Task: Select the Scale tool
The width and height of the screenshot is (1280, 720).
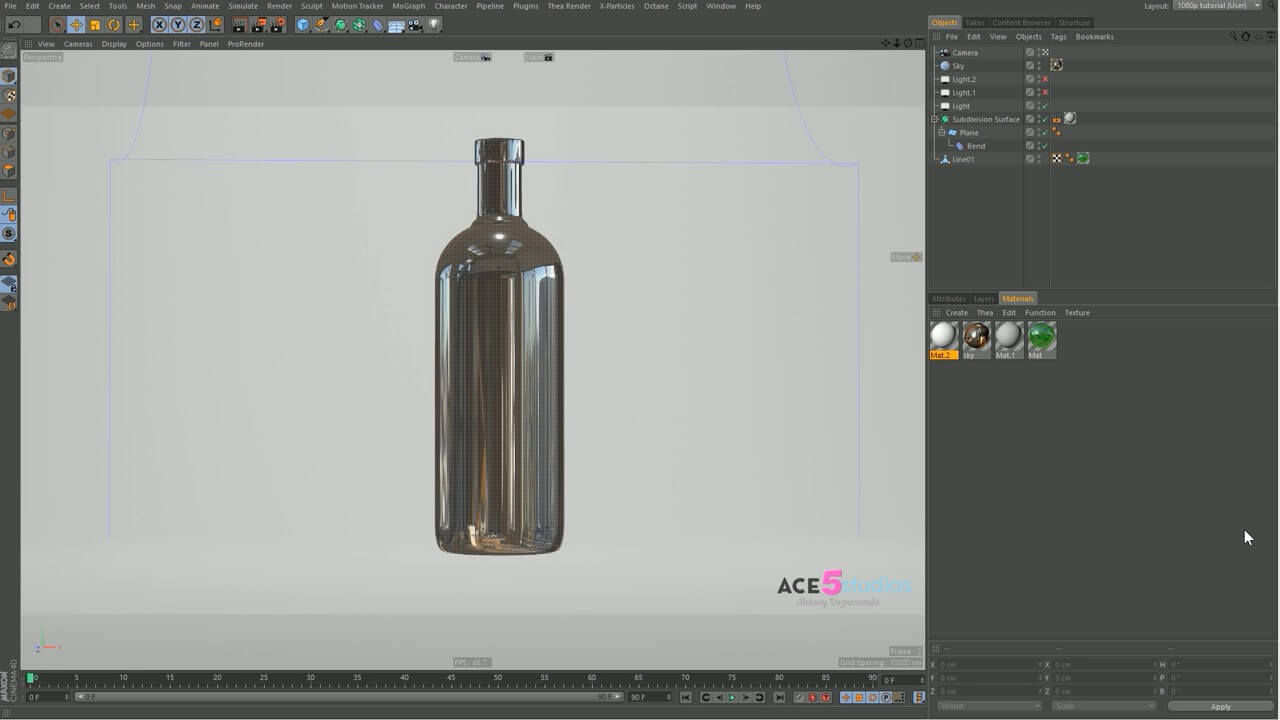Action: tap(95, 25)
